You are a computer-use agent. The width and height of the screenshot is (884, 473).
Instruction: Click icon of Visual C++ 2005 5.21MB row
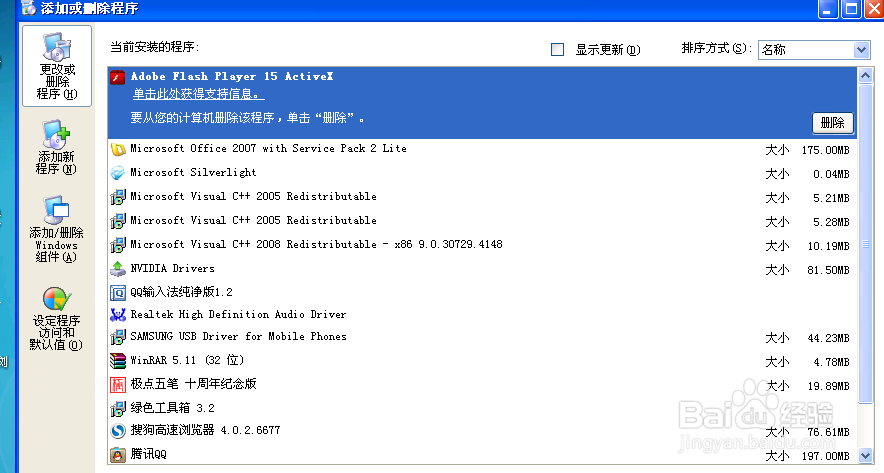click(118, 197)
